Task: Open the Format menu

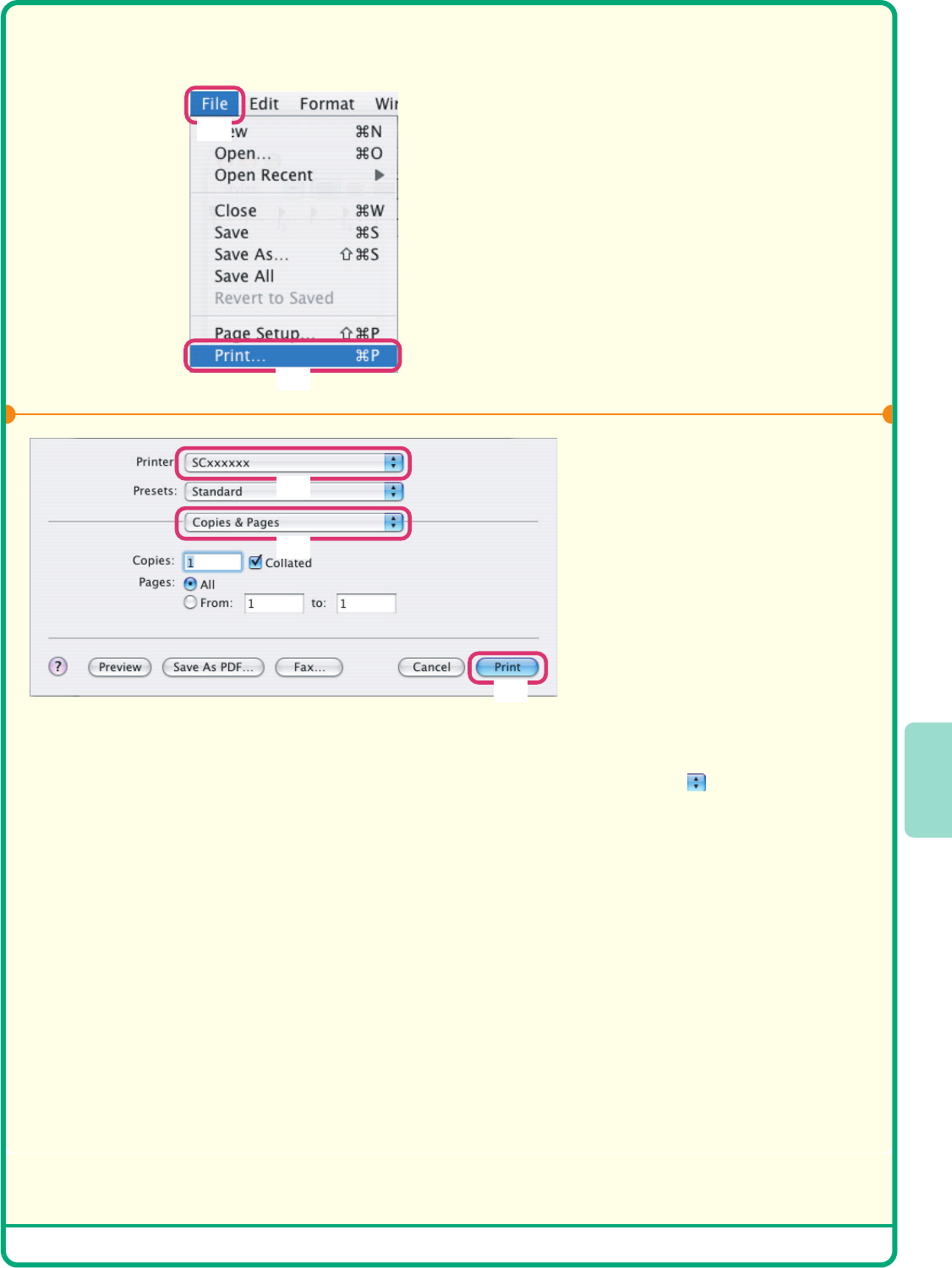Action: (327, 104)
